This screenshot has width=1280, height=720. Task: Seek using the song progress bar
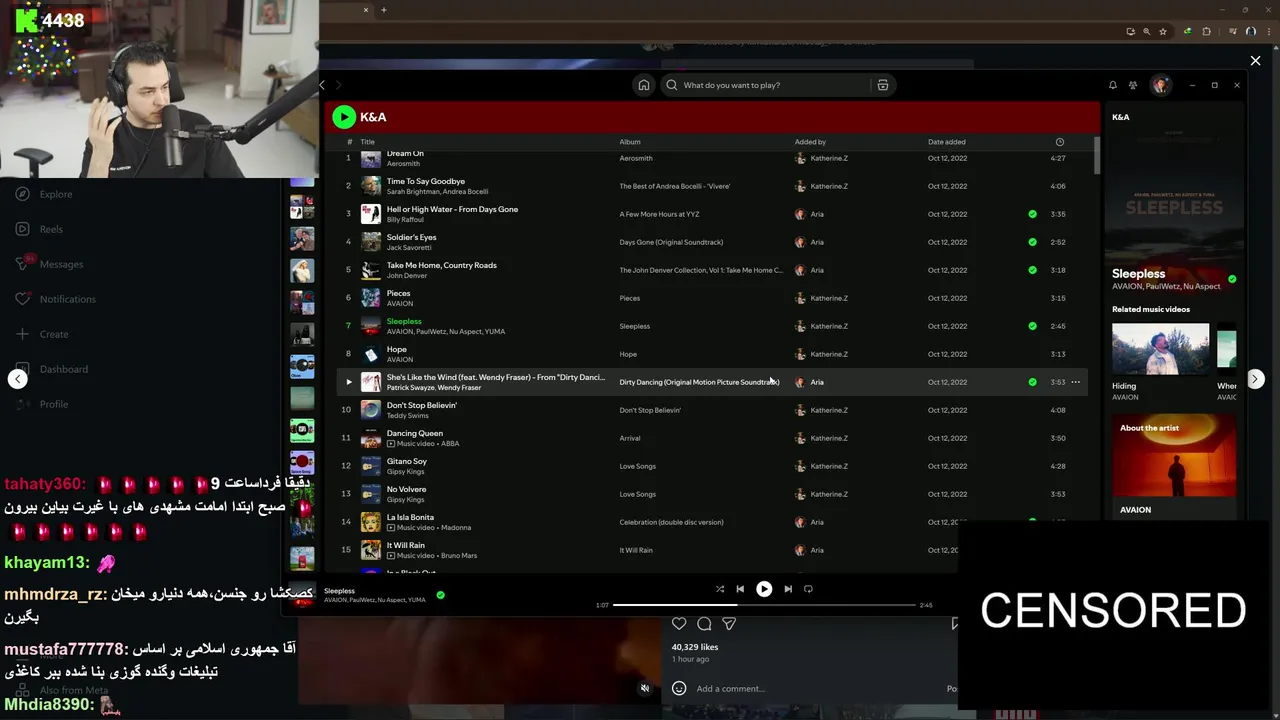coord(764,605)
